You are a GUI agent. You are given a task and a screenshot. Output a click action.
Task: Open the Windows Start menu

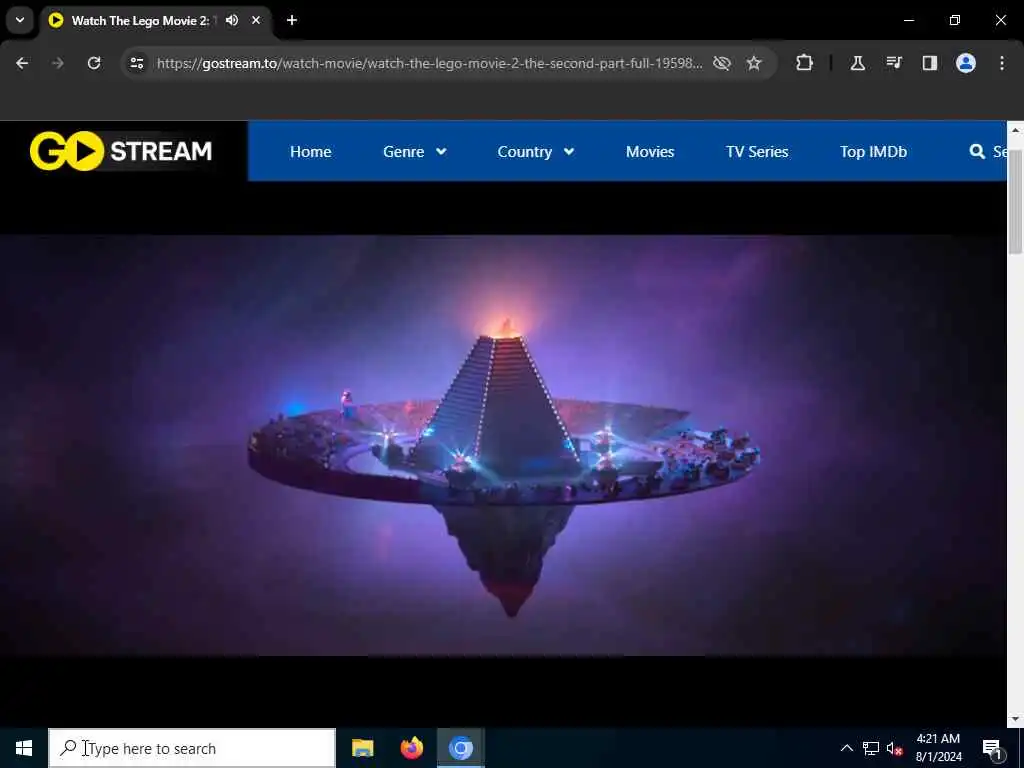[x=24, y=748]
